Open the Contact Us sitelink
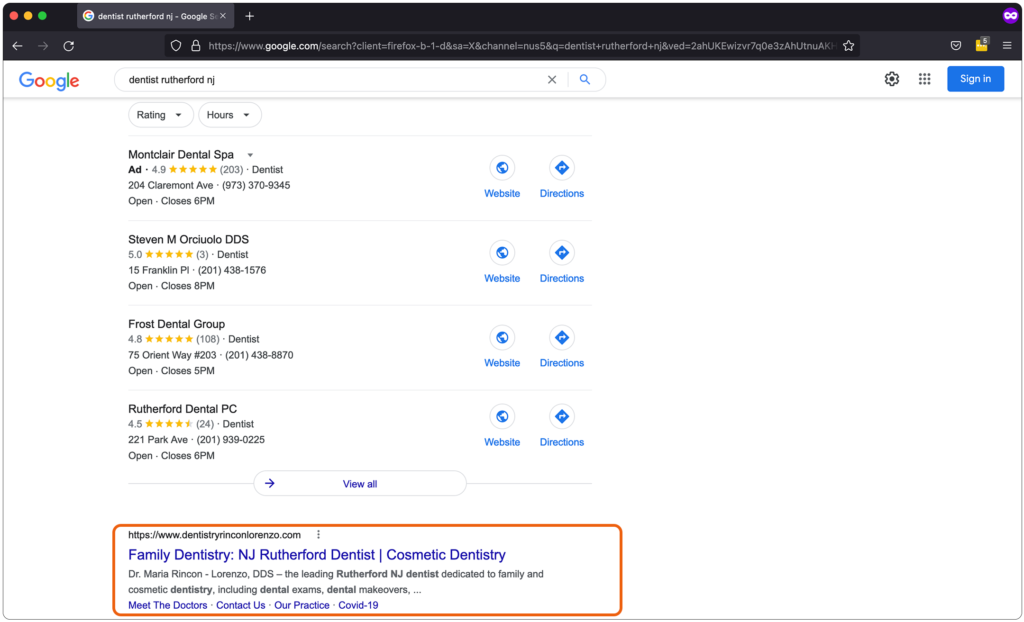 coord(240,605)
